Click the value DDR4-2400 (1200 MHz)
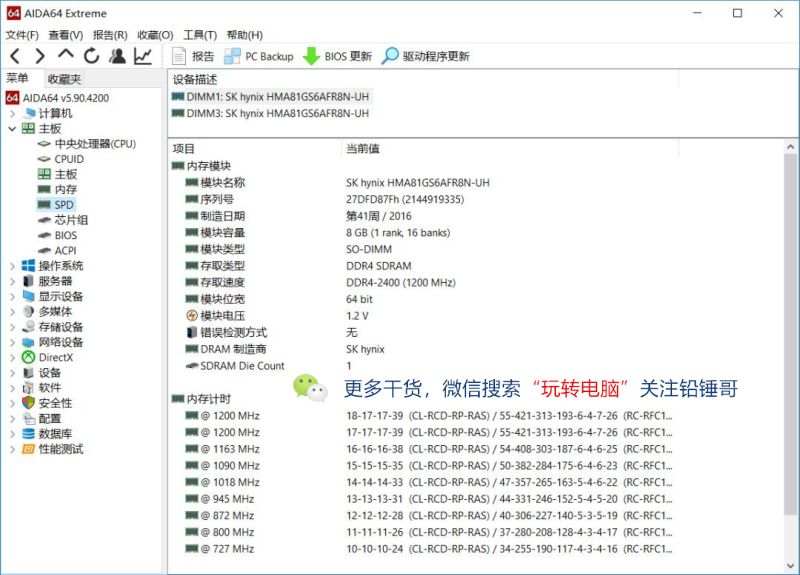The width and height of the screenshot is (800, 575). pos(401,283)
